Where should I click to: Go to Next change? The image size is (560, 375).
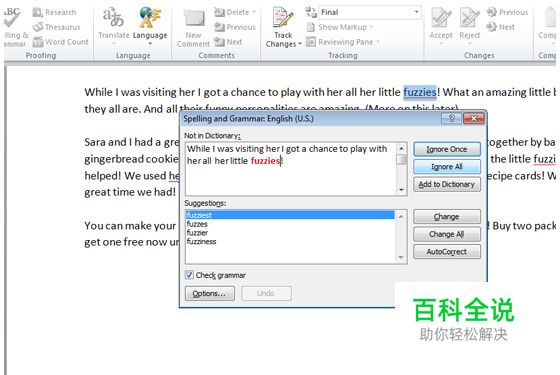(500, 27)
